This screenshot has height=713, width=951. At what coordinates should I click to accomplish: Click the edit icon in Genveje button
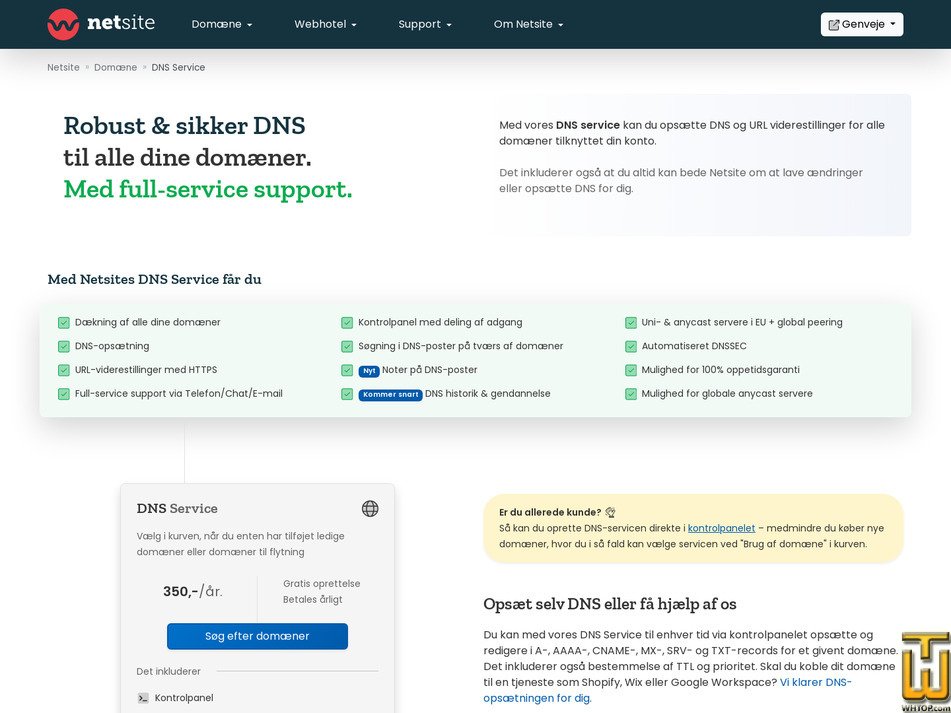point(834,25)
